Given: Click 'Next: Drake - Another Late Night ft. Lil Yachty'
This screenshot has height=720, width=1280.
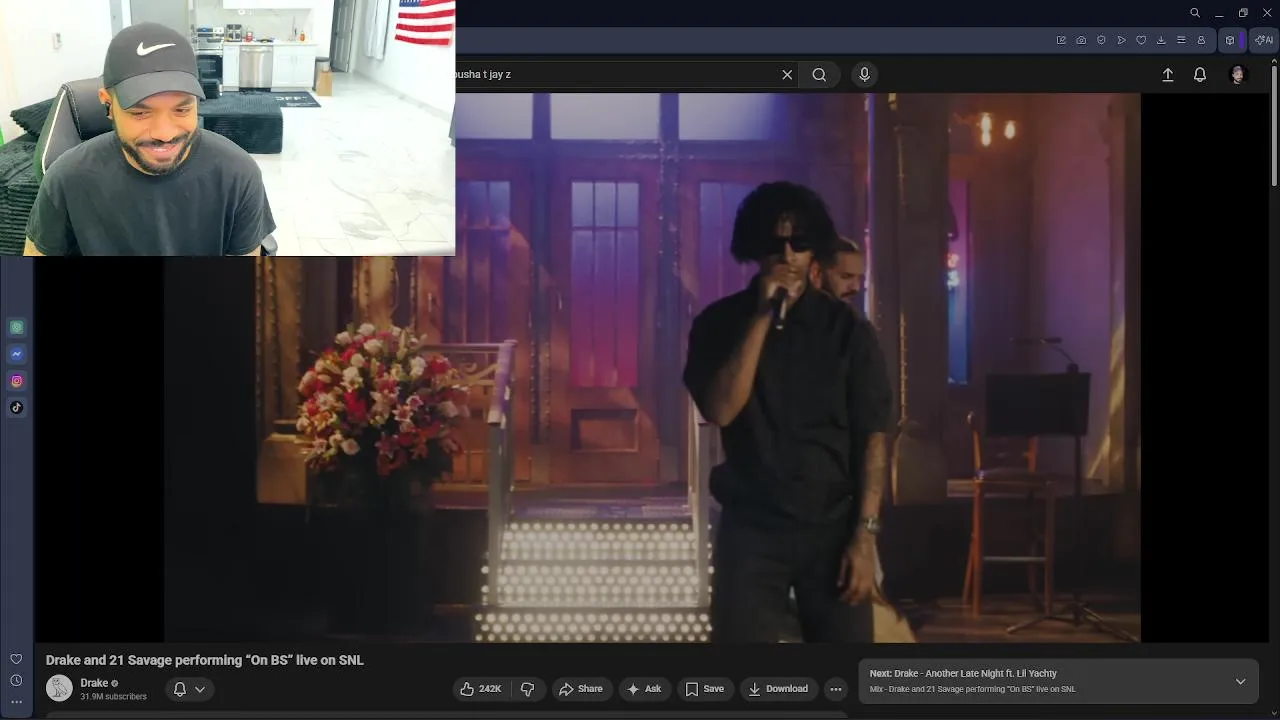Looking at the screenshot, I should tap(963, 674).
